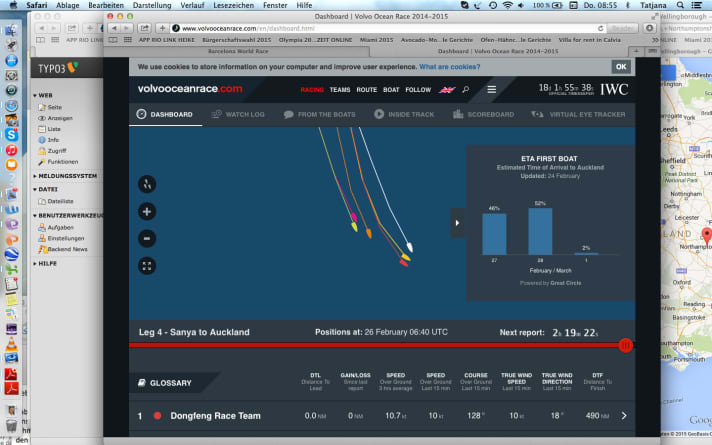
Task: Click the Share icon in Safari toolbar
Action: (144, 28)
